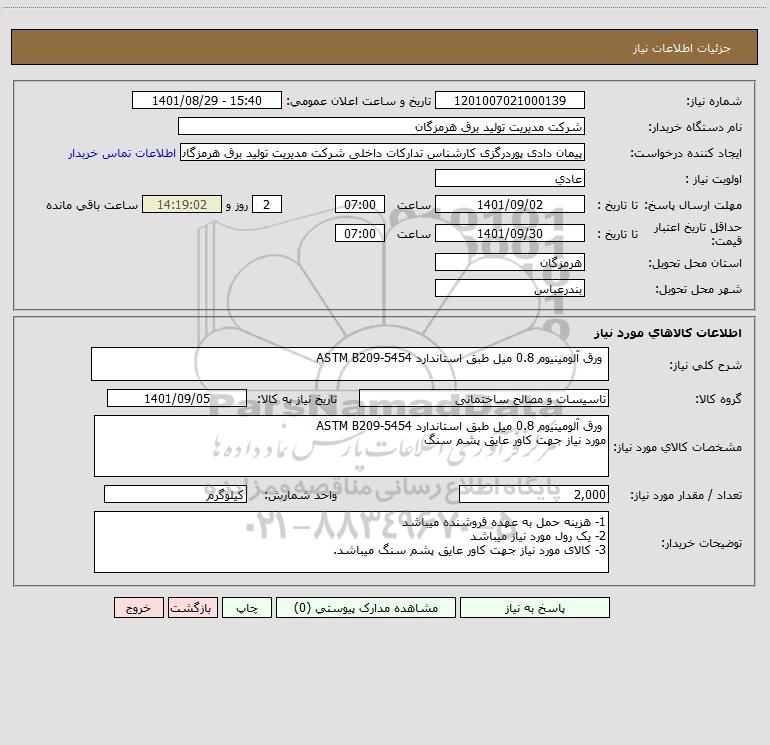
Task: Click the label تاریخ نیاز به کالا
Action: click(x=298, y=399)
